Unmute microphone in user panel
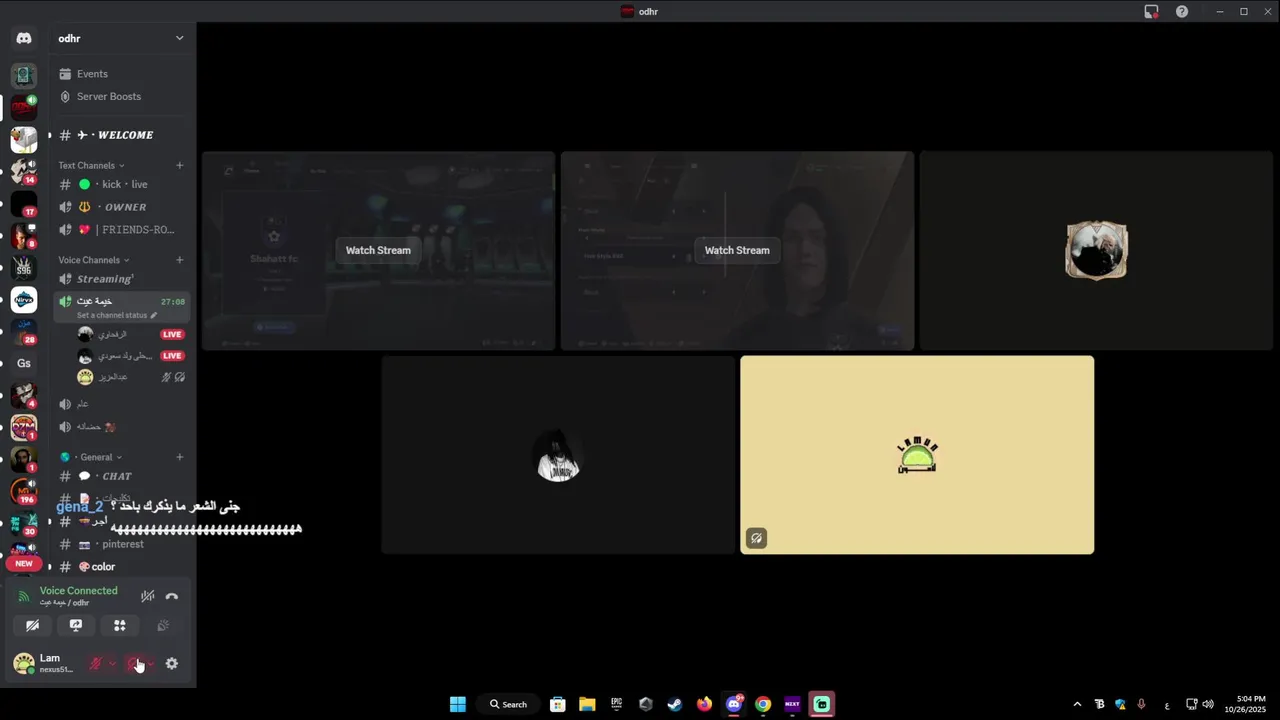Screen dimensions: 1280x720 pyautogui.click(x=96, y=663)
